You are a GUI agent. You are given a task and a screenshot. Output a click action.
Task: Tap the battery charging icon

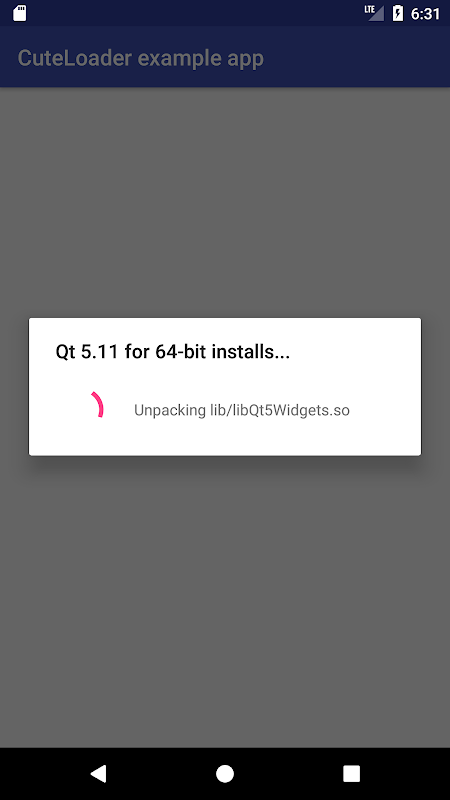[398, 13]
